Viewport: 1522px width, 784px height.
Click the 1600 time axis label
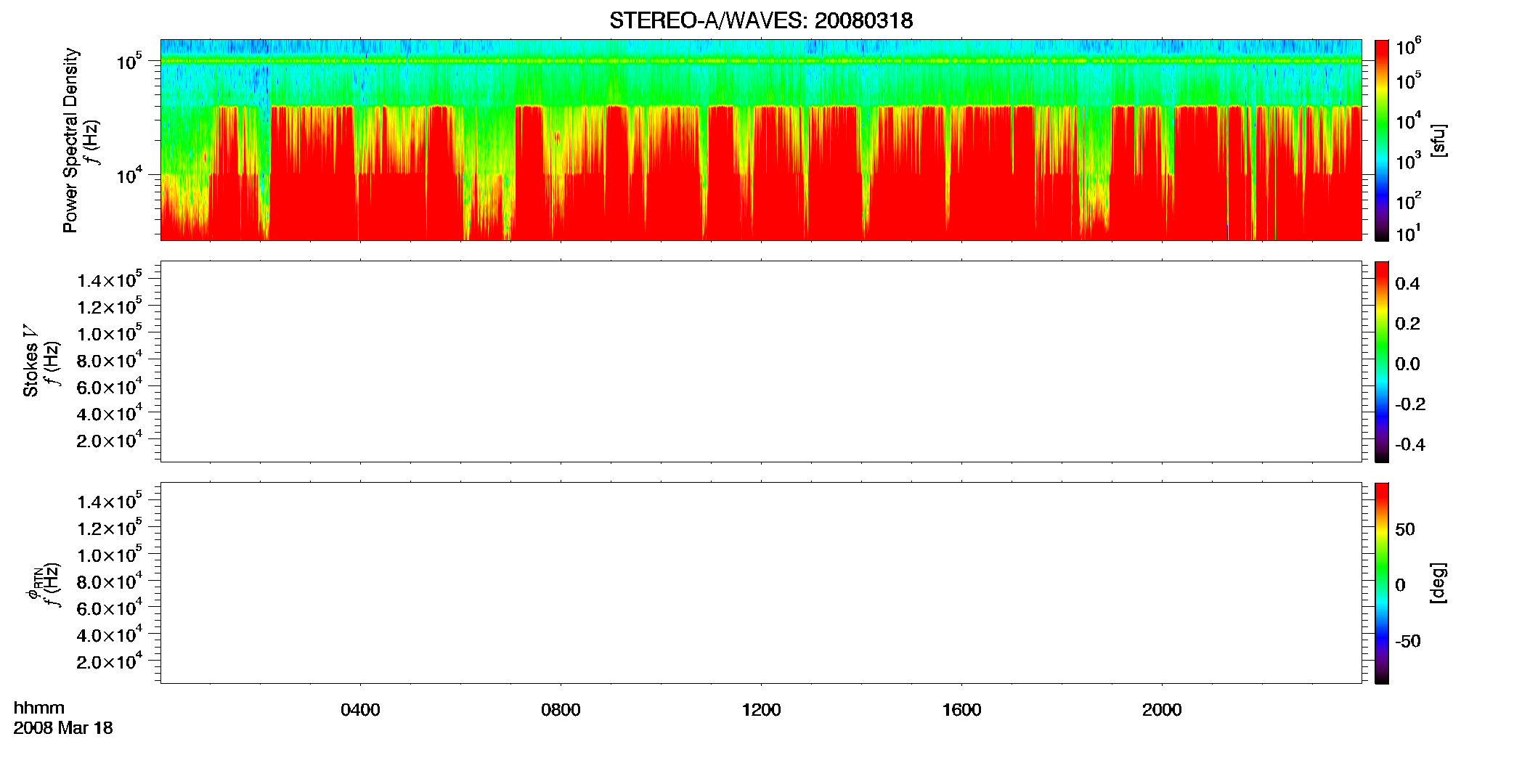click(961, 710)
